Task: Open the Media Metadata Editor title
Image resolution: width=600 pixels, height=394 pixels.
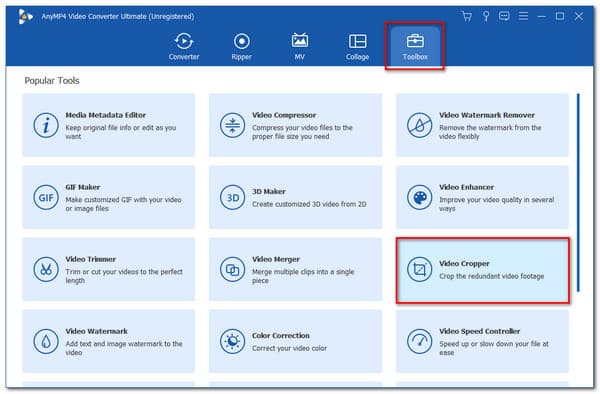Action: point(106,115)
